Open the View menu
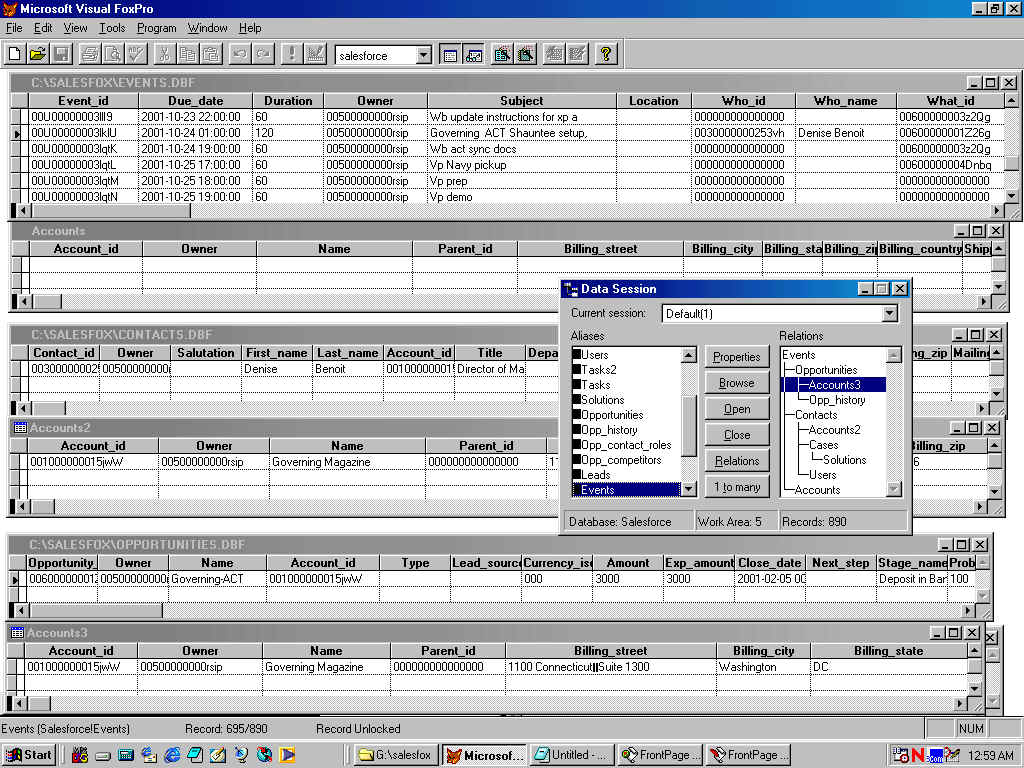This screenshot has width=1024, height=768. click(x=75, y=28)
